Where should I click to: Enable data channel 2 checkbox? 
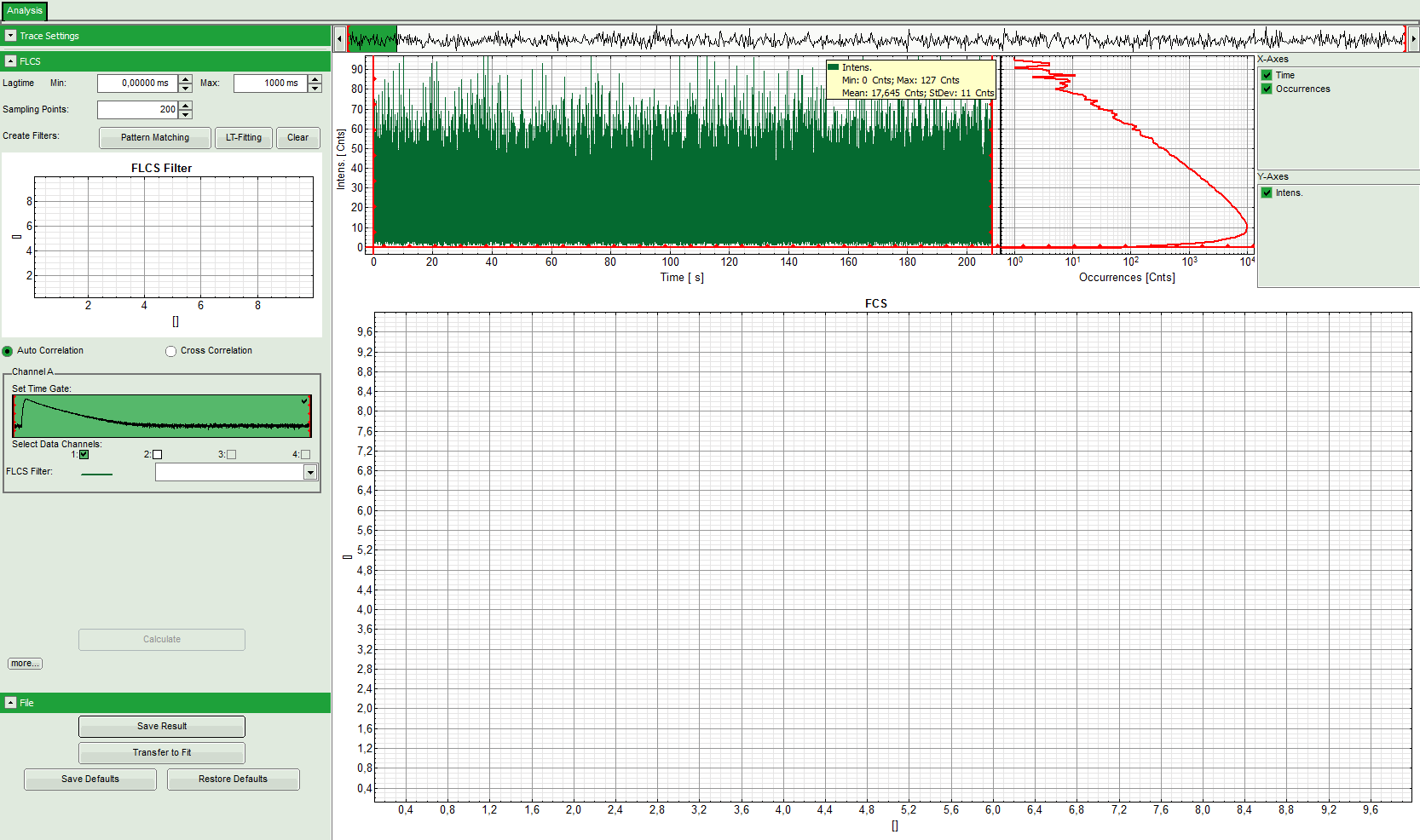(x=157, y=455)
